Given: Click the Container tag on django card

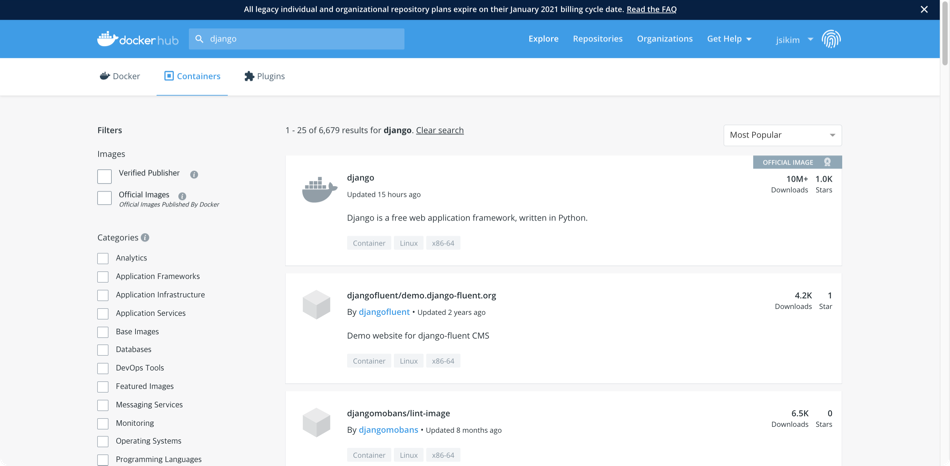Looking at the screenshot, I should click(x=369, y=243).
